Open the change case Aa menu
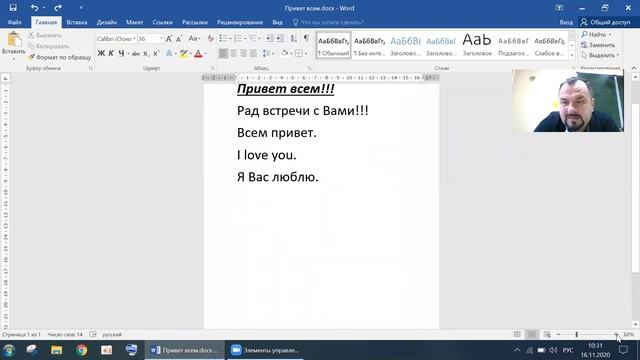The width and height of the screenshot is (640, 360). point(194,39)
